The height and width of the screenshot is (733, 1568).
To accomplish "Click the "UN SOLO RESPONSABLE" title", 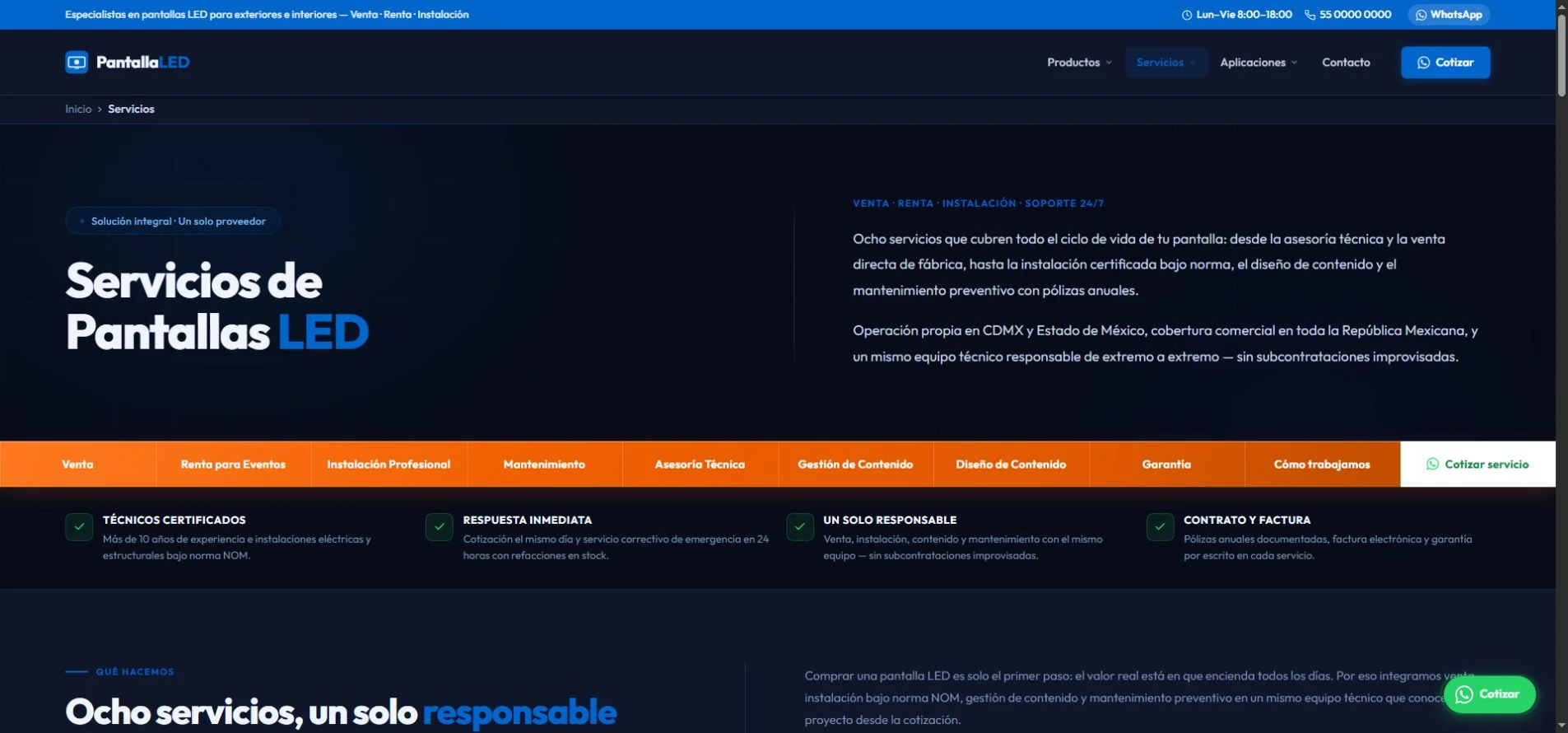I will point(890,520).
